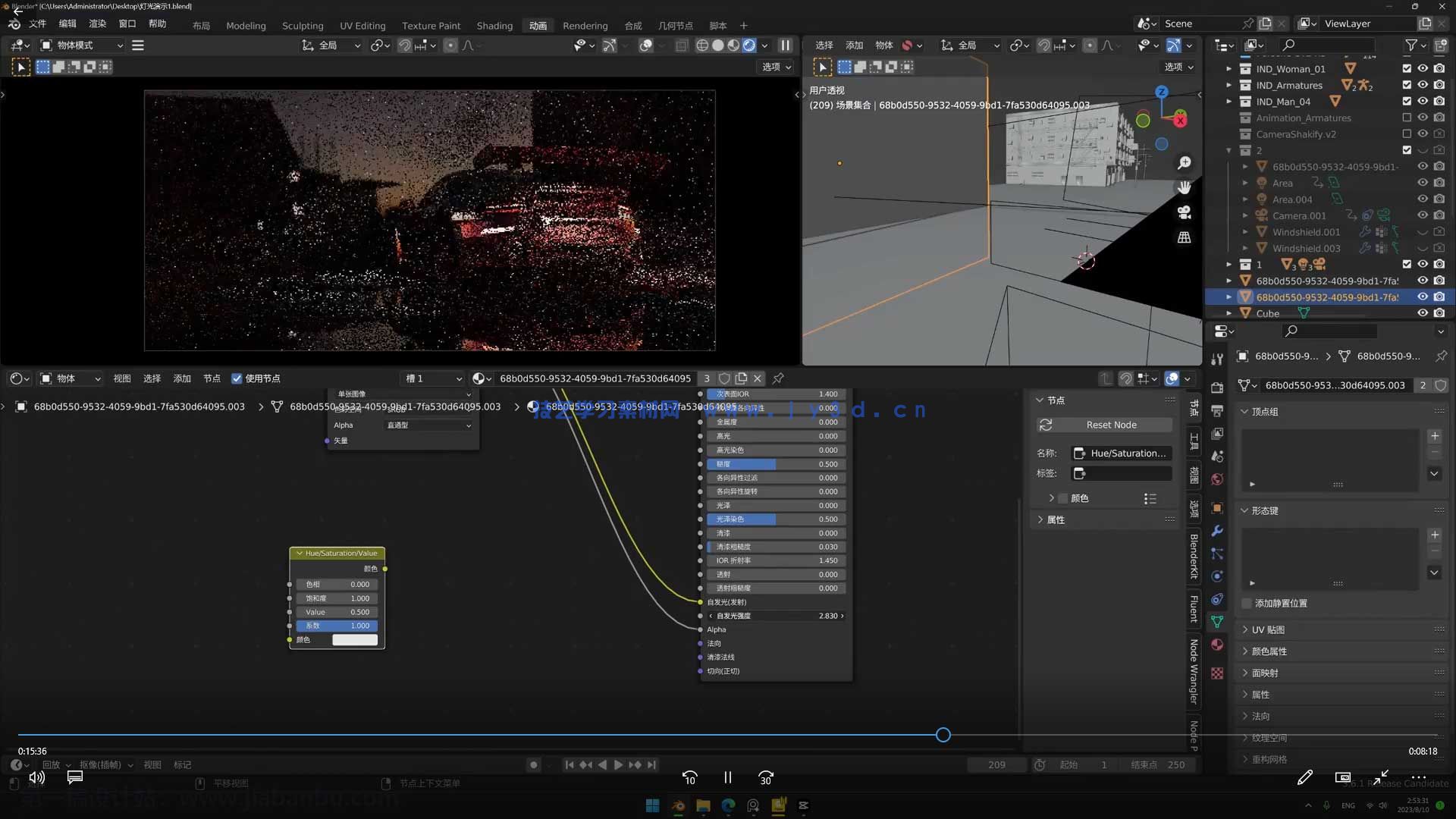Expand the IND_Man_04 collection tree
Image resolution: width=1456 pixels, height=819 pixels.
1229,102
